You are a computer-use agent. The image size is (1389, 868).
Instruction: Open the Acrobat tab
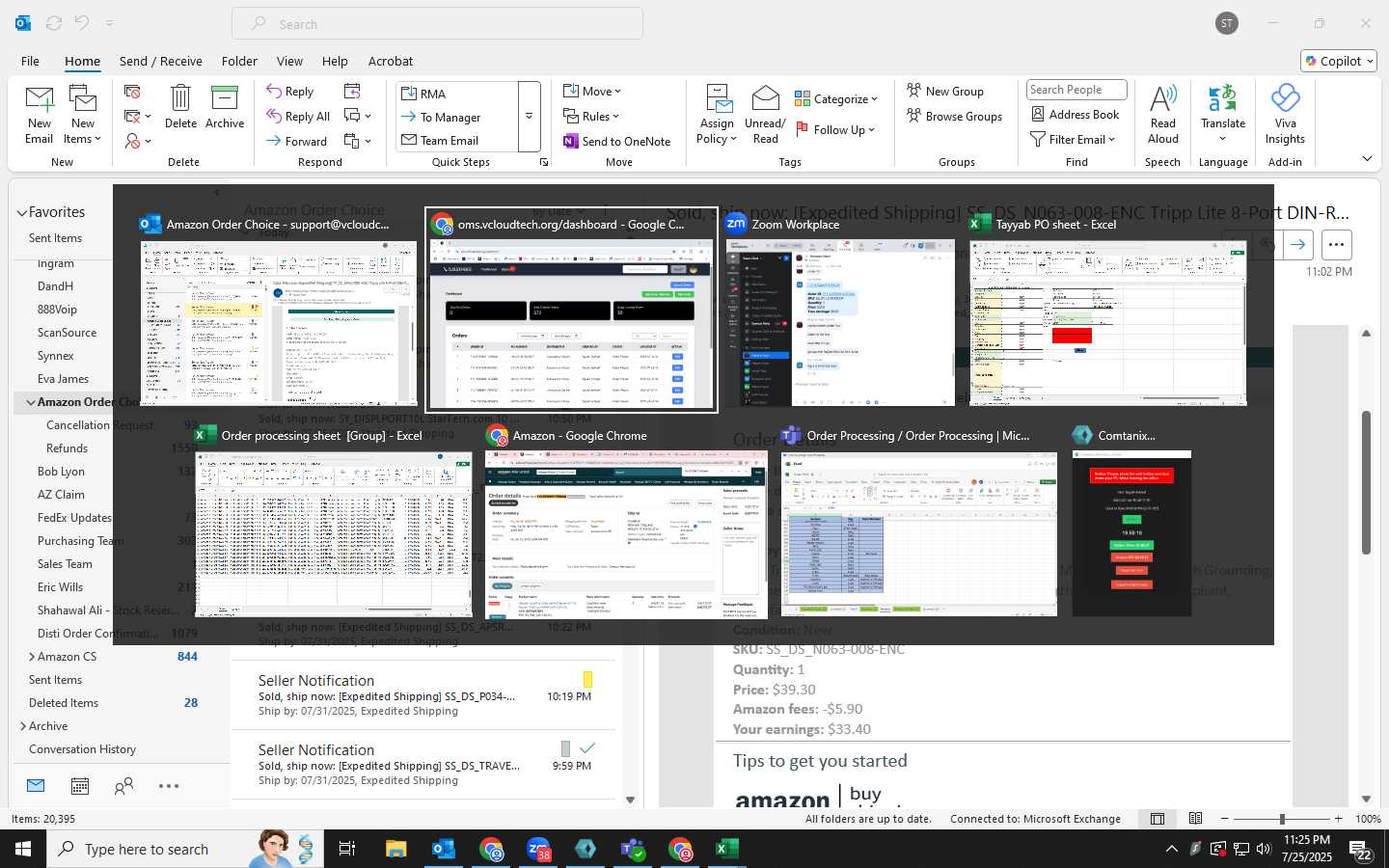391,61
